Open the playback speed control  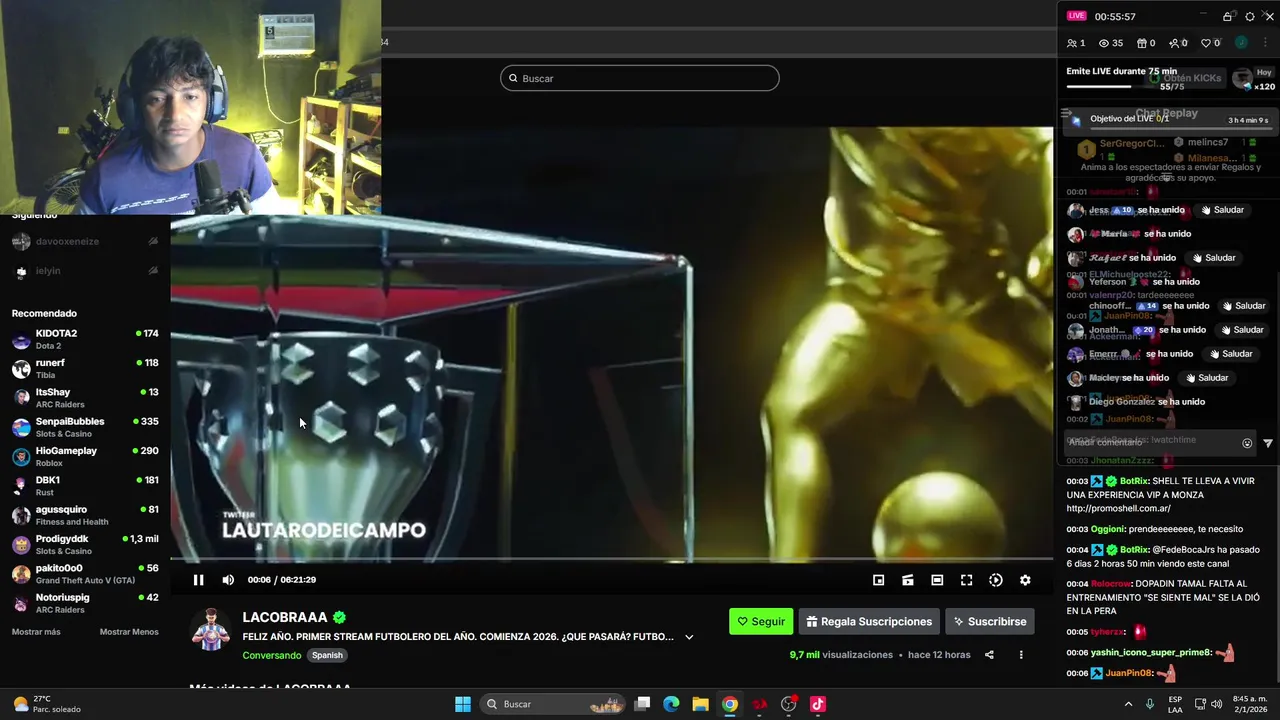point(996,580)
